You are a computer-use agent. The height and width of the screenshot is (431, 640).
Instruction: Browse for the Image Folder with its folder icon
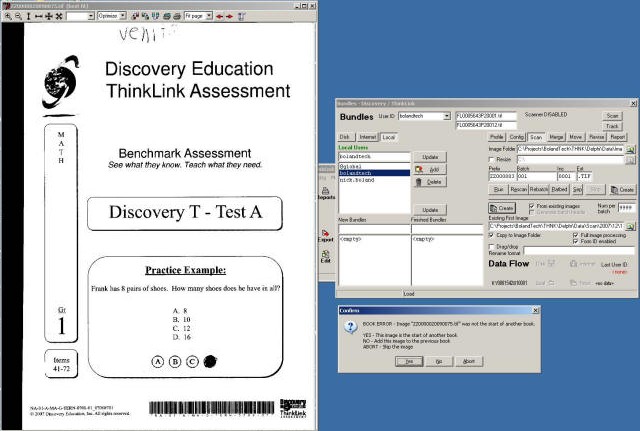click(630, 149)
